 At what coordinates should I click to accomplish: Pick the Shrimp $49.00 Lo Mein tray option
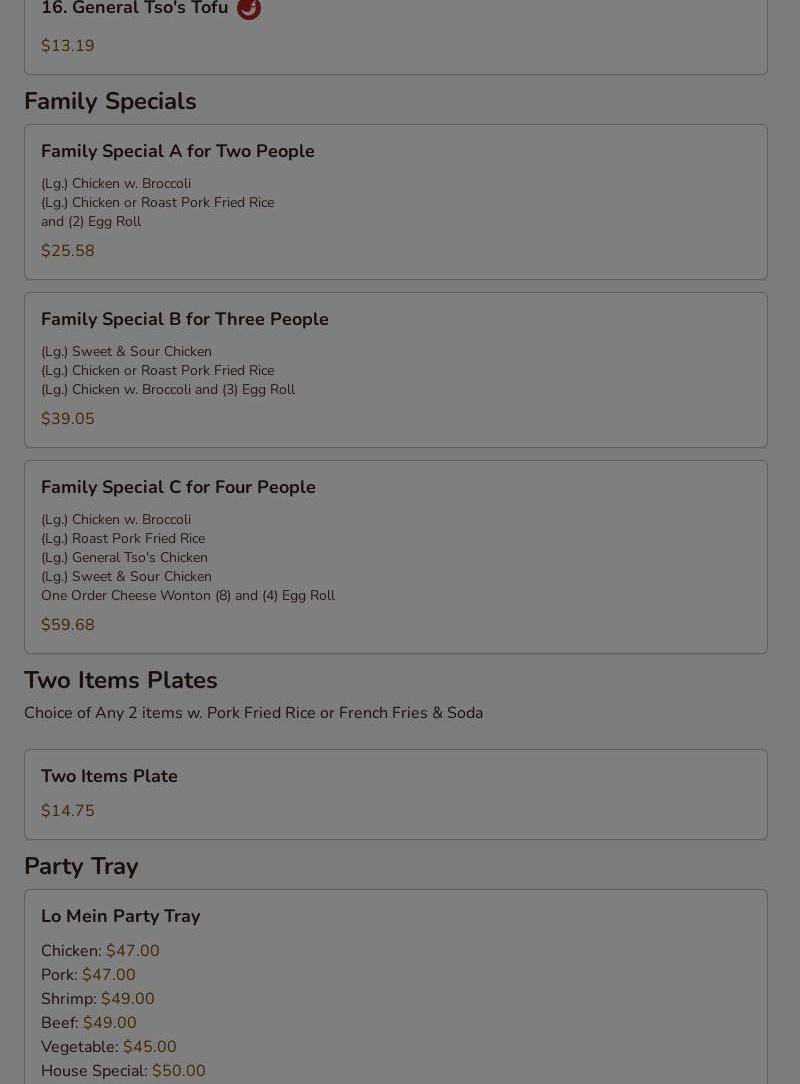click(x=97, y=998)
